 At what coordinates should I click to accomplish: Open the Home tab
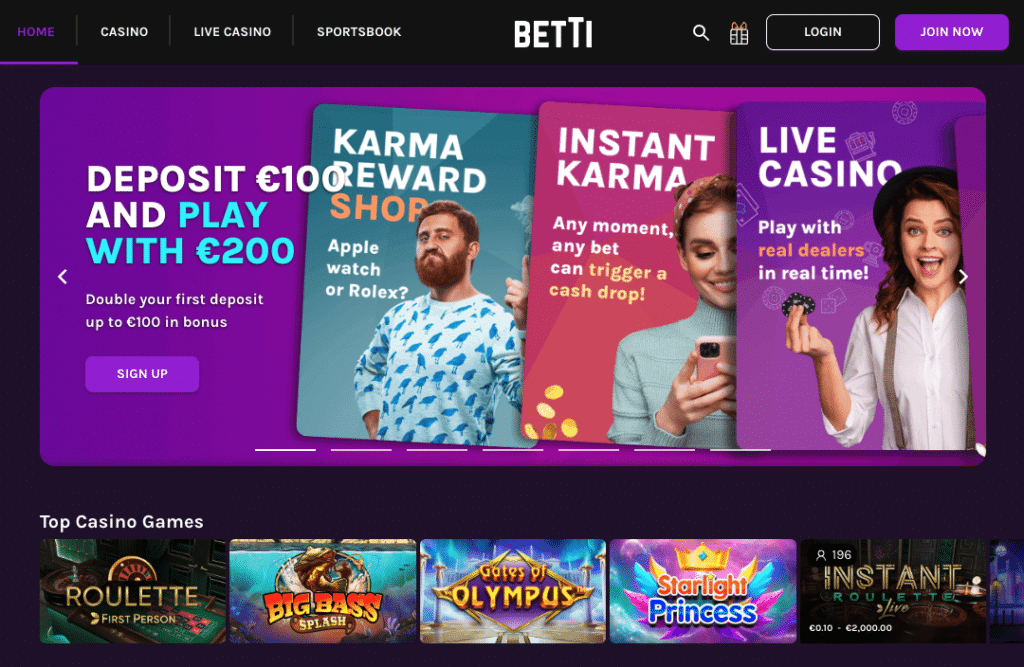(x=36, y=31)
